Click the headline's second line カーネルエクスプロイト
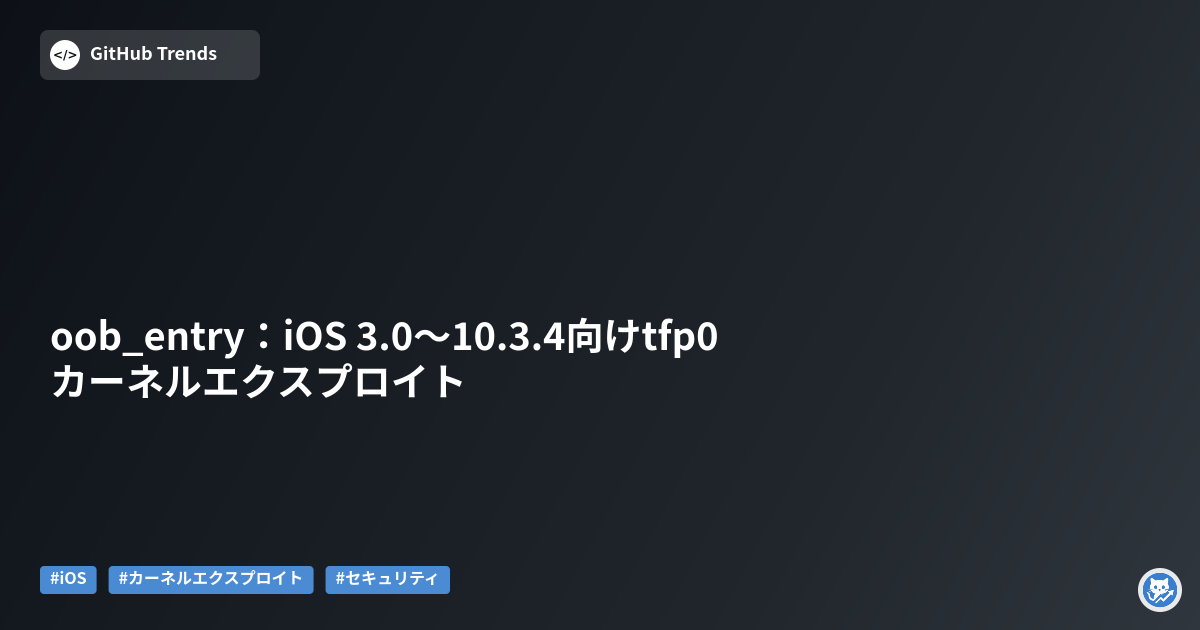 [x=258, y=382]
